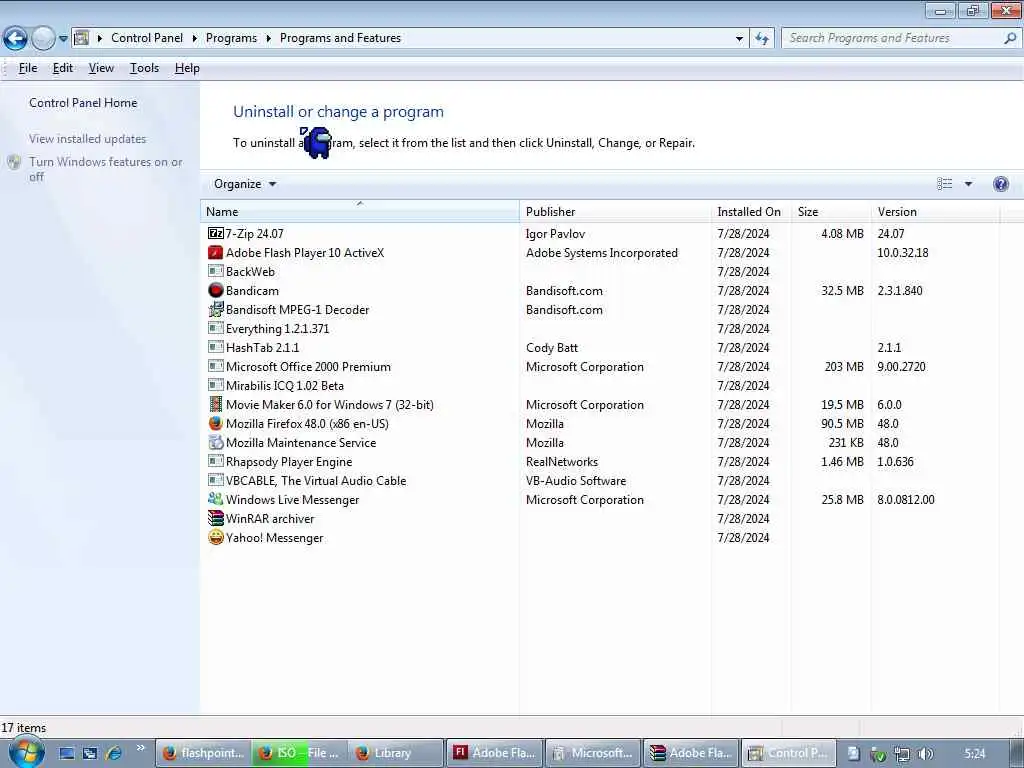
Task: Select version 8.0.0812.00 cell
Action: click(x=906, y=500)
